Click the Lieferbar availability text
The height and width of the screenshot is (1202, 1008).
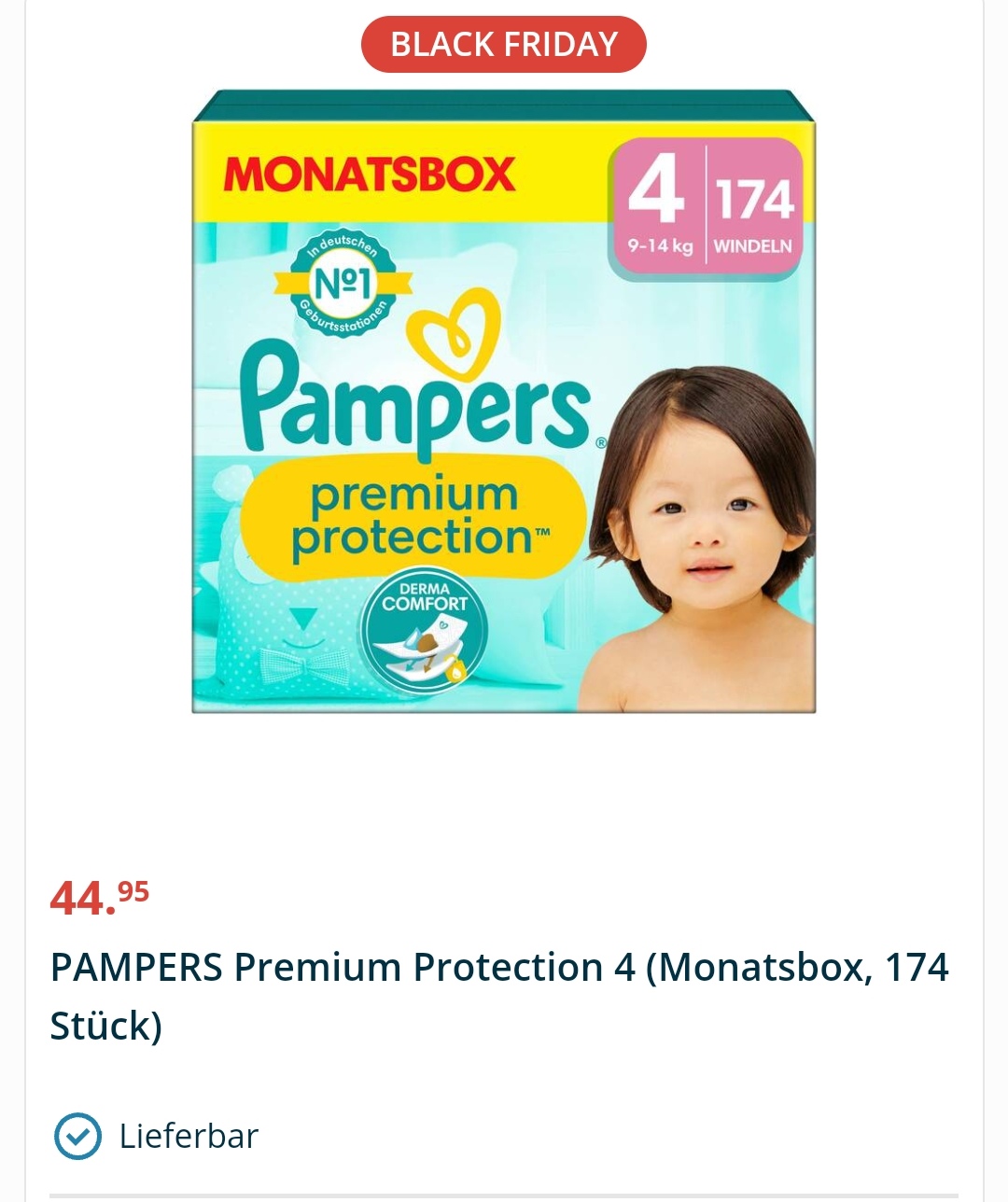pos(189,1136)
